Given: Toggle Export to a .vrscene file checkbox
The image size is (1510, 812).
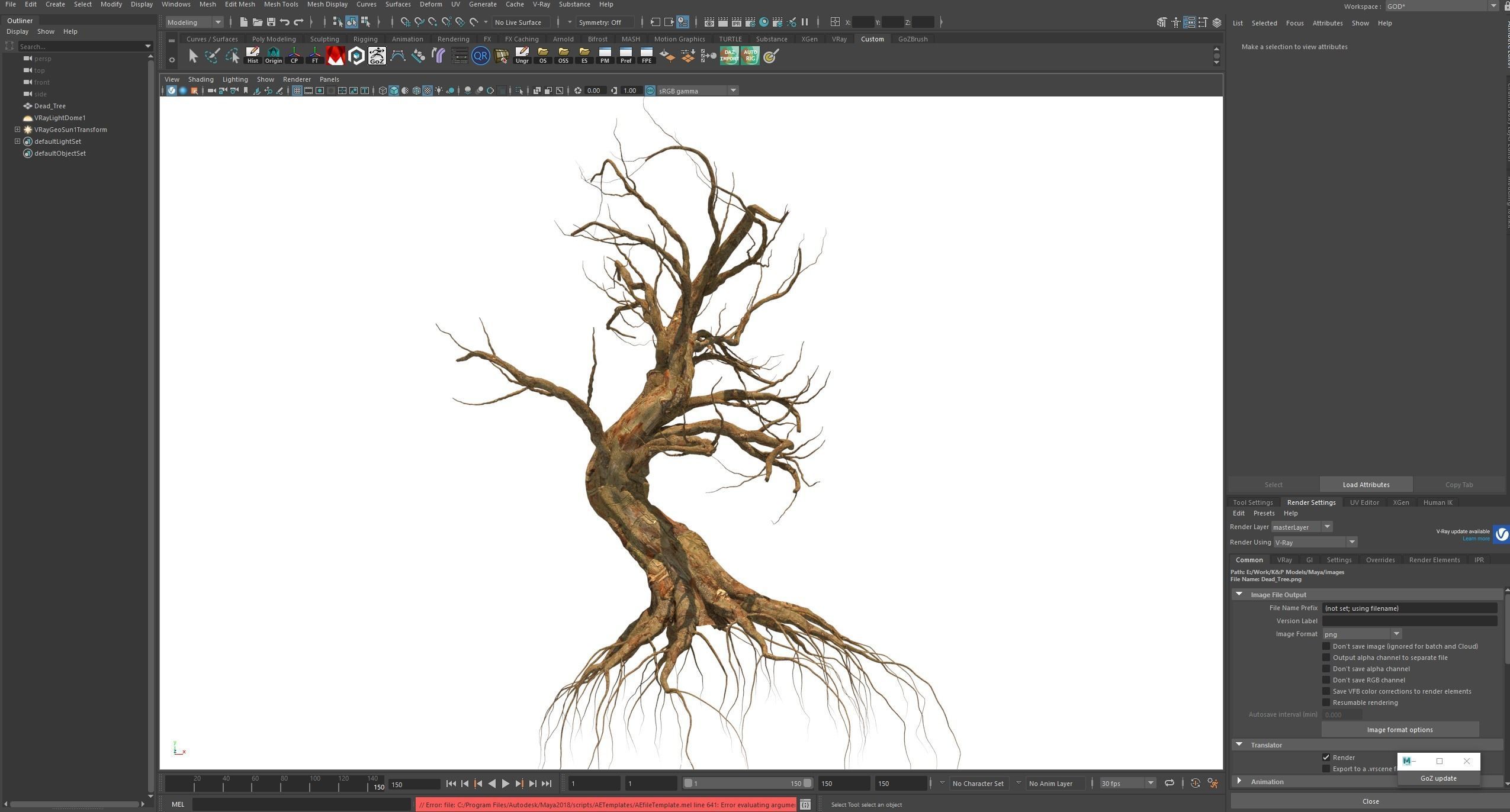Looking at the screenshot, I should pos(1326,769).
